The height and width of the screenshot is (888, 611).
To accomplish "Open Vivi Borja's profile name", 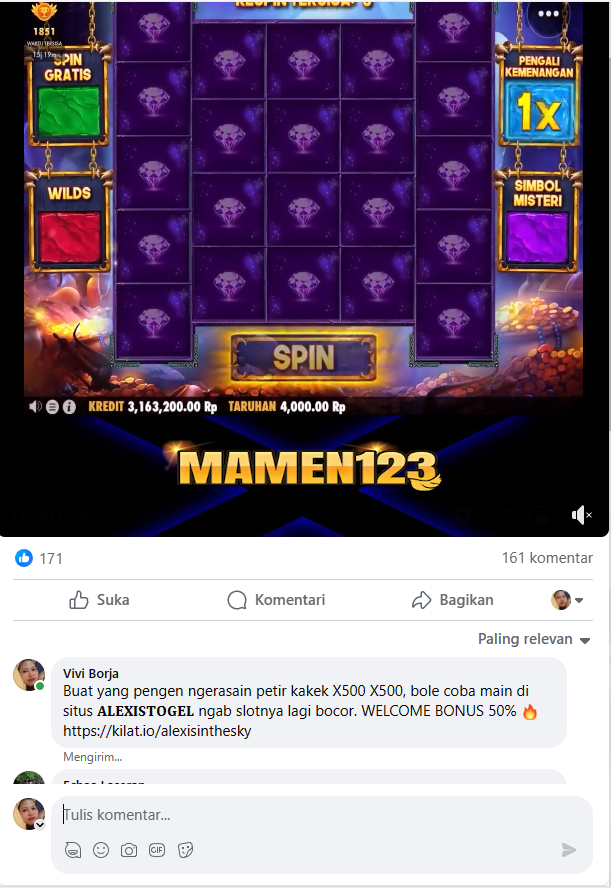I will (91, 673).
